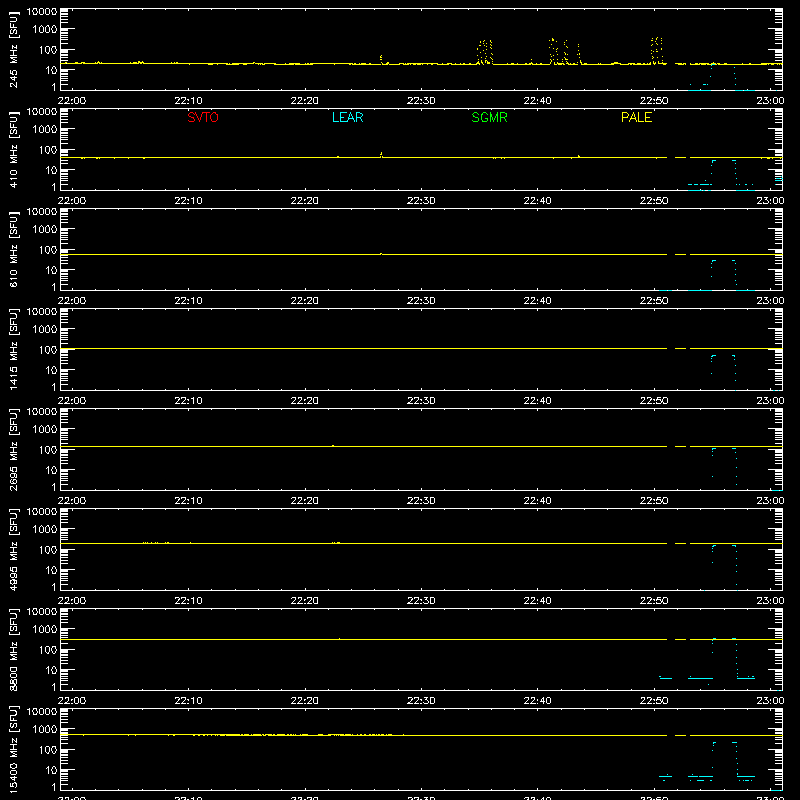Select the 8800 MHz [SFU] axis label
Image resolution: width=800 pixels, height=800 pixels.
point(14,649)
